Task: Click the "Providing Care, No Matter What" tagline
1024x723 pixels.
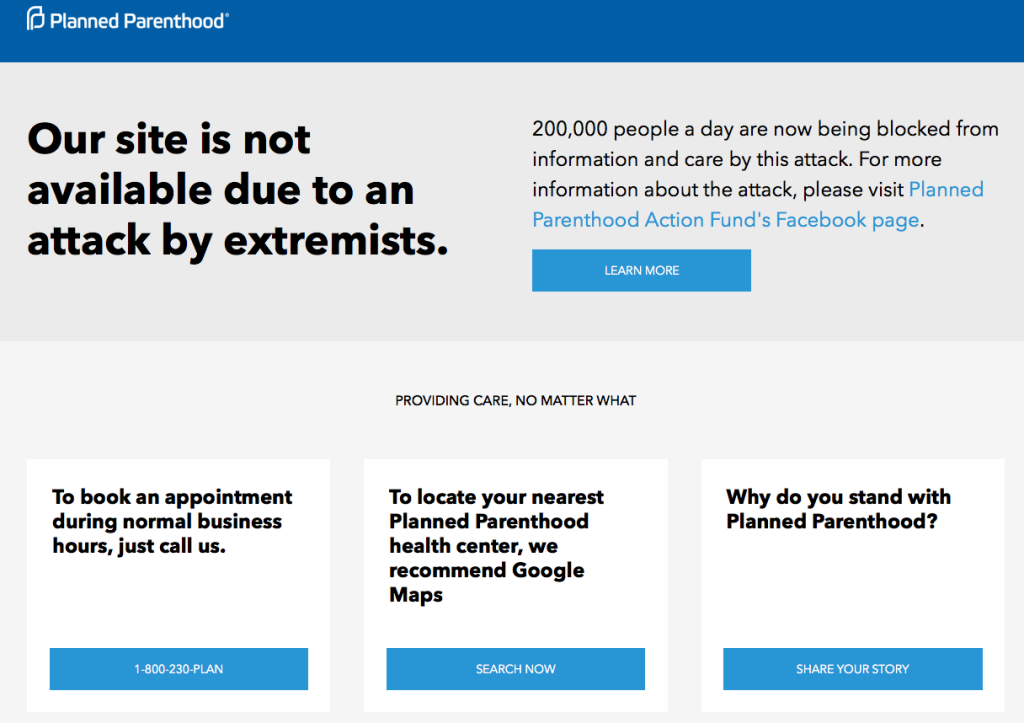Action: coord(515,401)
